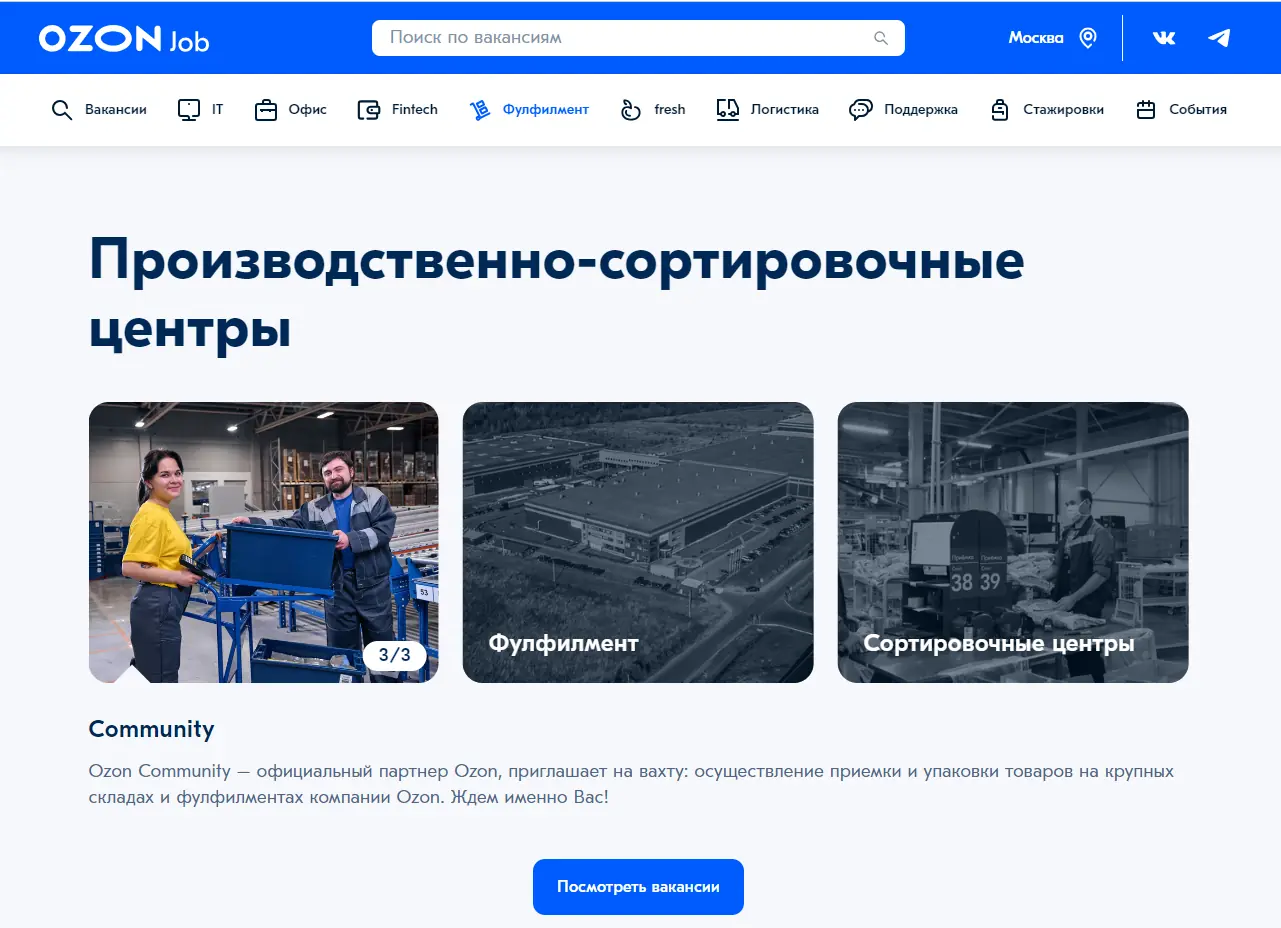Click the fresh logo icon
Screen dimensions: 1281x928
(631, 110)
